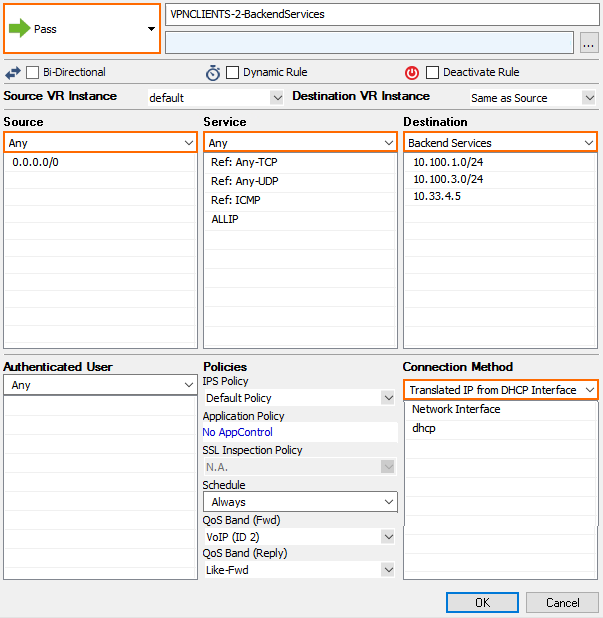This screenshot has width=603, height=618.
Task: Enable the Dynamic Rule checkbox
Action: coord(232,73)
